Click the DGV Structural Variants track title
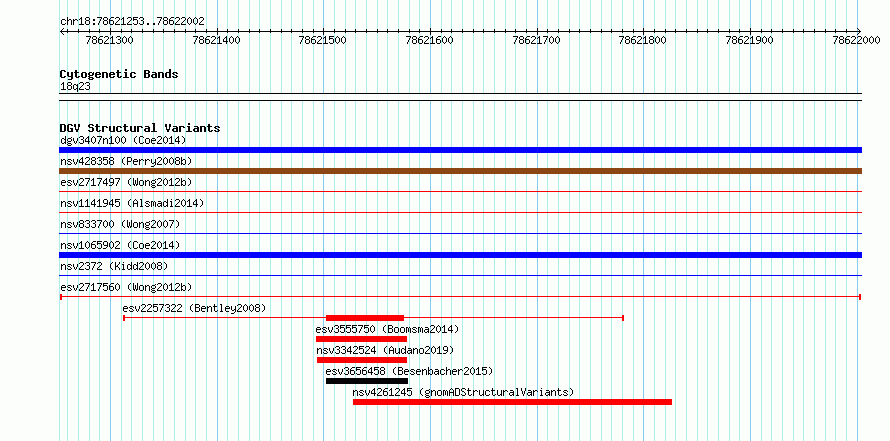The height and width of the screenshot is (441, 890). (x=140, y=128)
